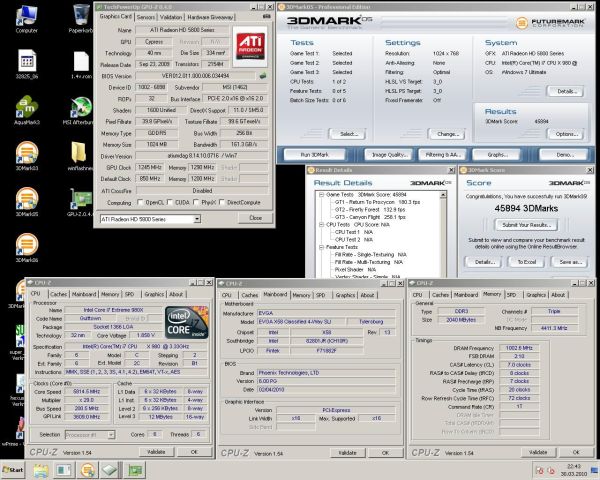Viewport: 600px width, 480px height.
Task: Open the Papierkorb recycle bin icon
Action: point(81,18)
